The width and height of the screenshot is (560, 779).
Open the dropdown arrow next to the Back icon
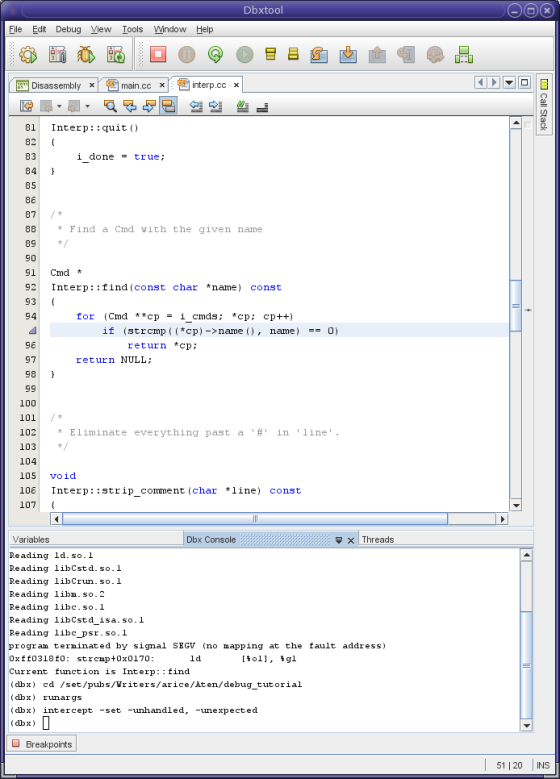coord(59,106)
